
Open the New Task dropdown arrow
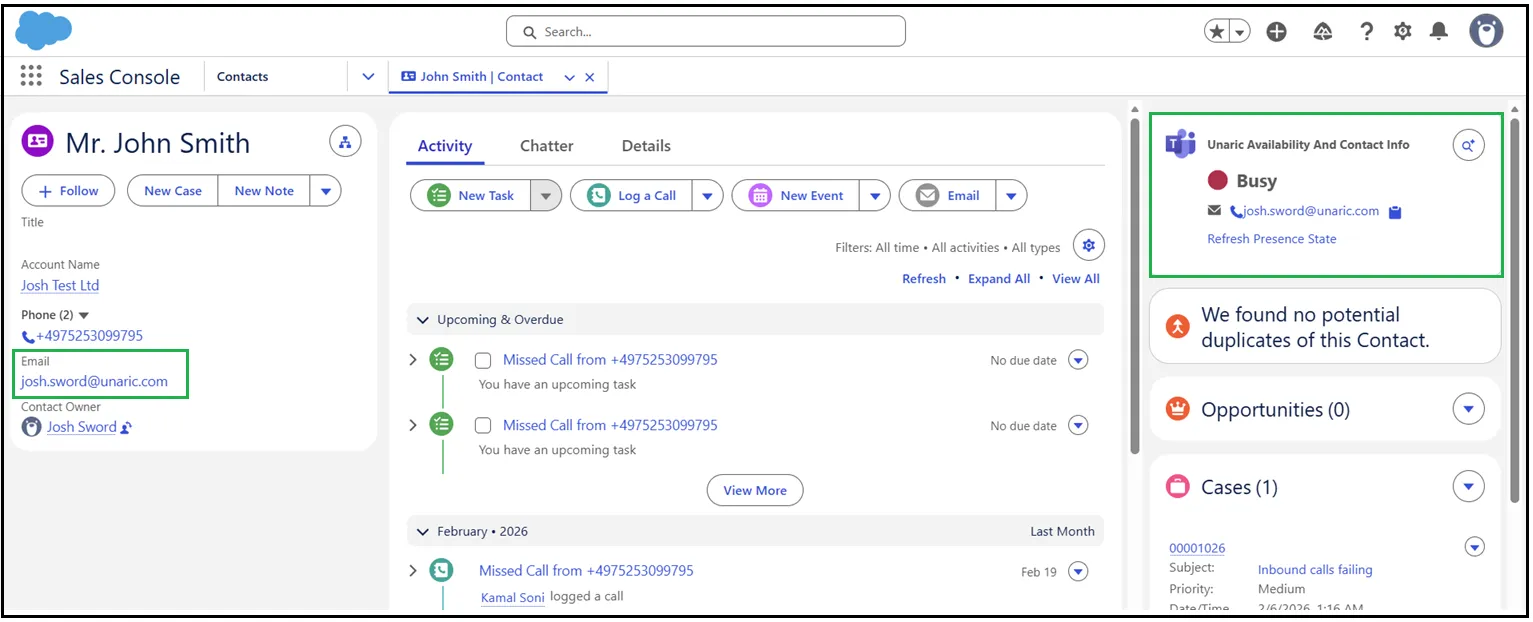[545, 196]
